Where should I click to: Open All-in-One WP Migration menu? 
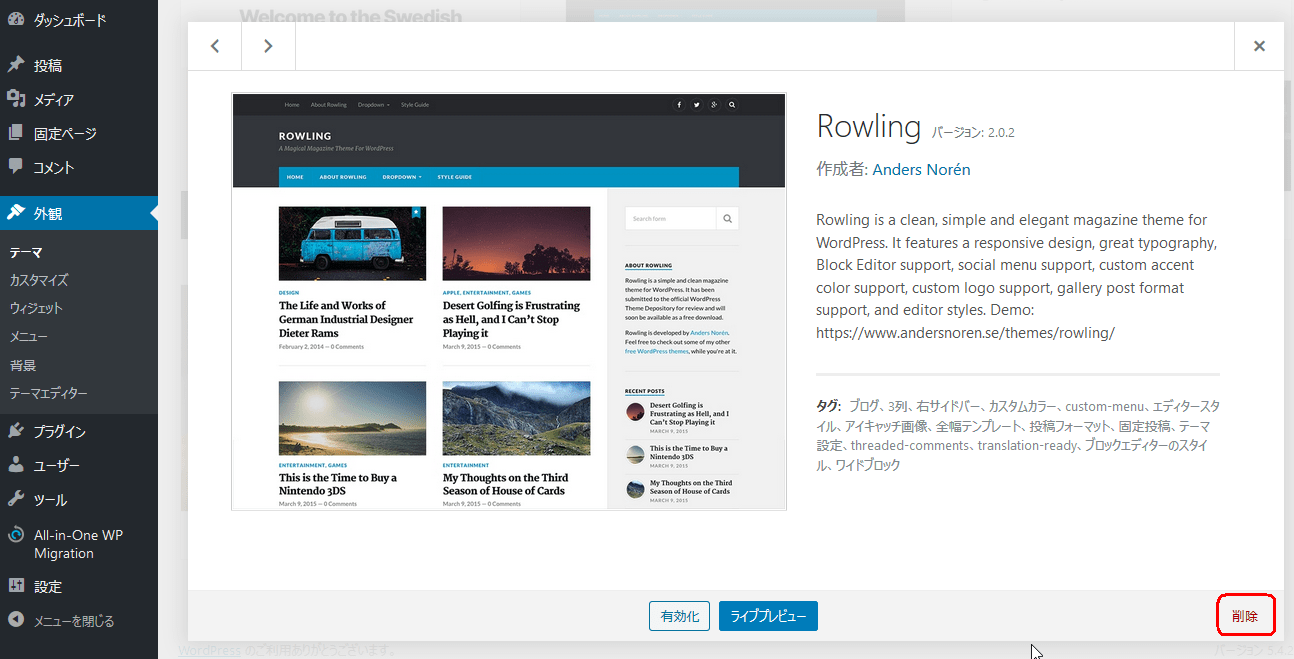point(78,543)
